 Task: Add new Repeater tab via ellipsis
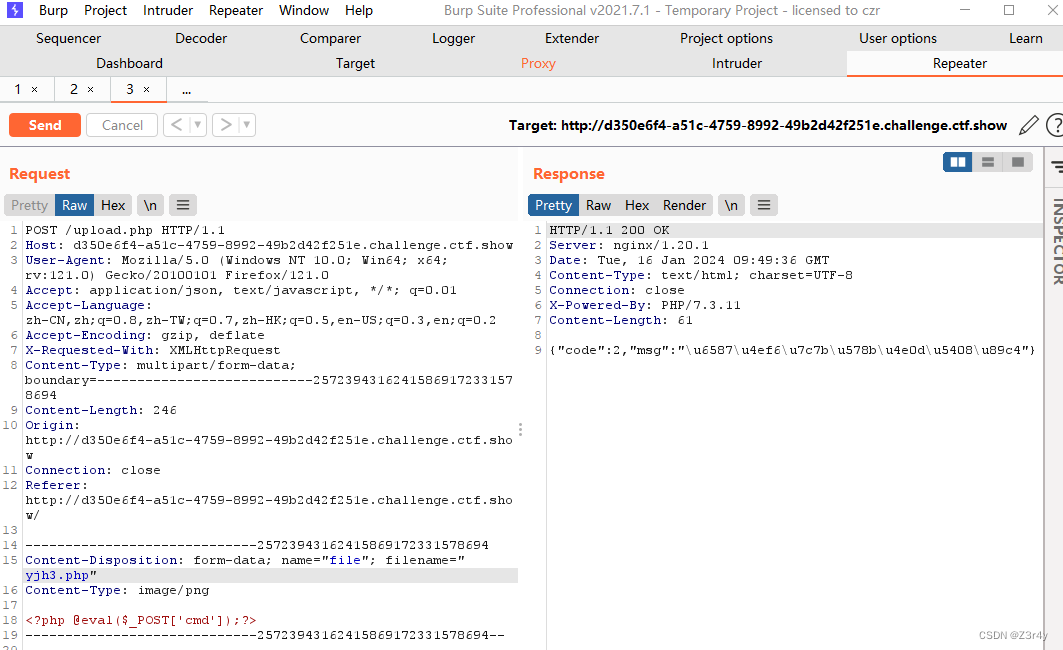pyautogui.click(x=186, y=89)
